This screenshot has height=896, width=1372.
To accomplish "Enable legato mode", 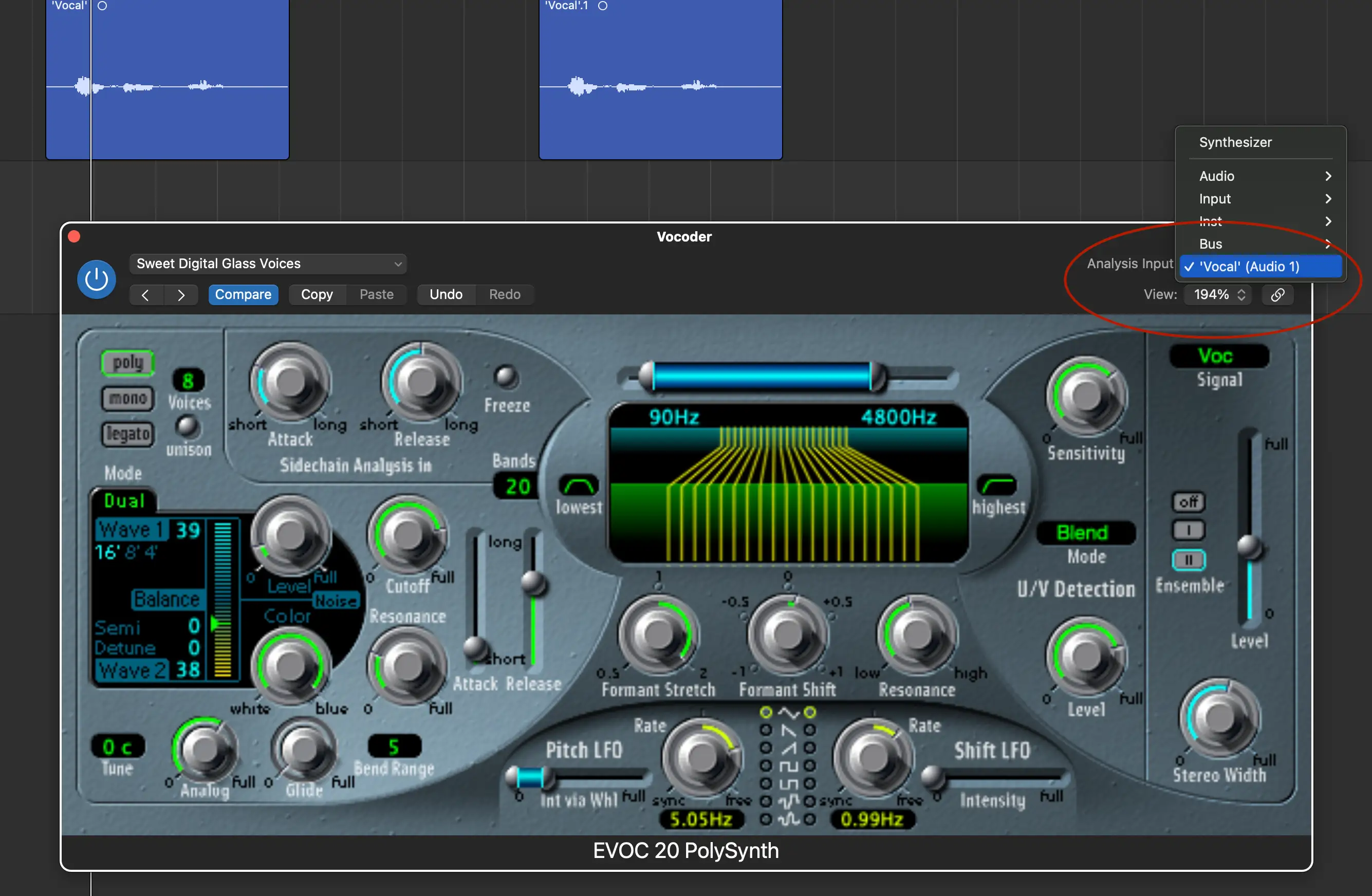I will pos(127,434).
